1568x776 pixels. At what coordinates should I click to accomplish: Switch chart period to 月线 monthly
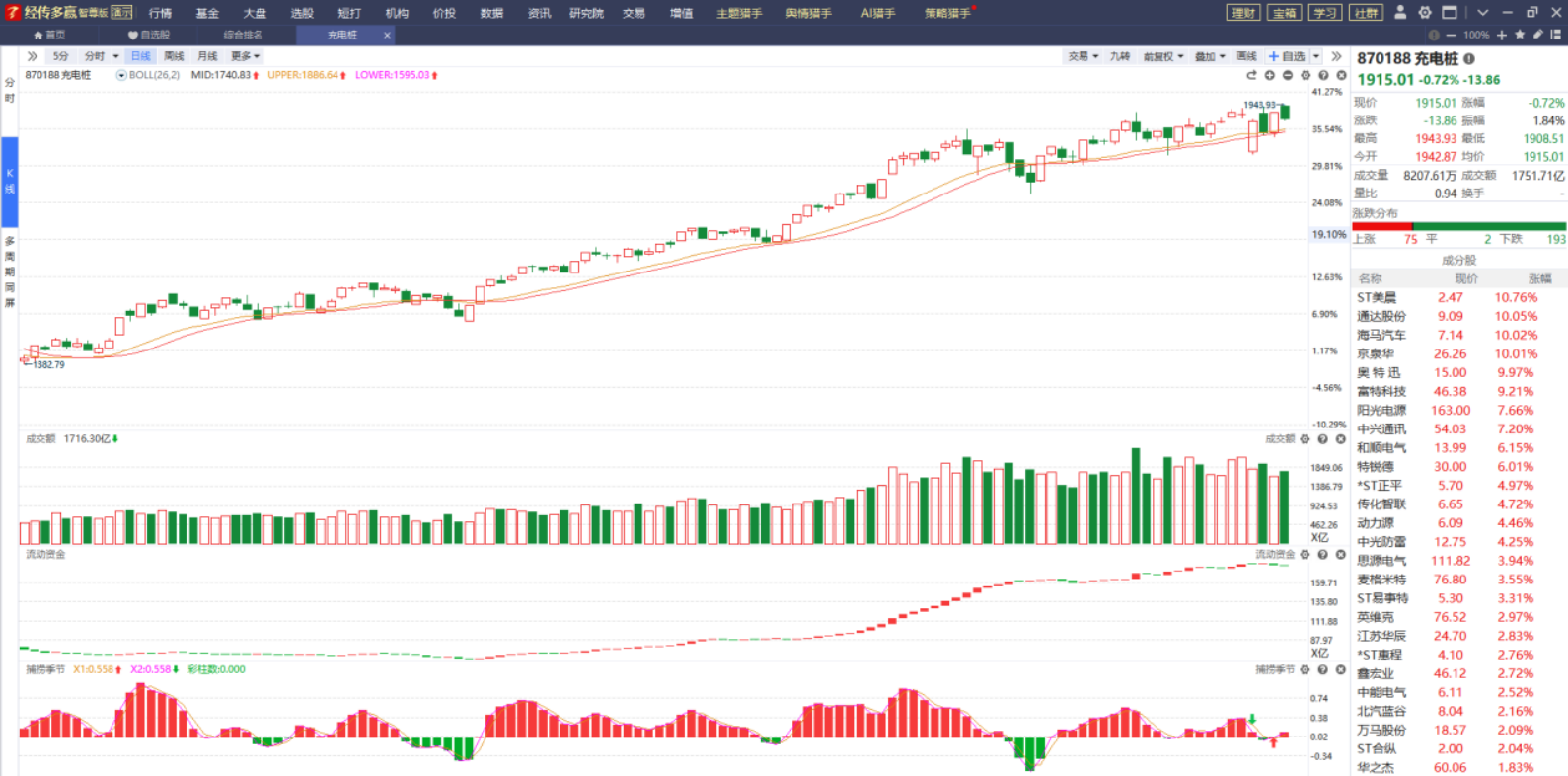tap(207, 56)
